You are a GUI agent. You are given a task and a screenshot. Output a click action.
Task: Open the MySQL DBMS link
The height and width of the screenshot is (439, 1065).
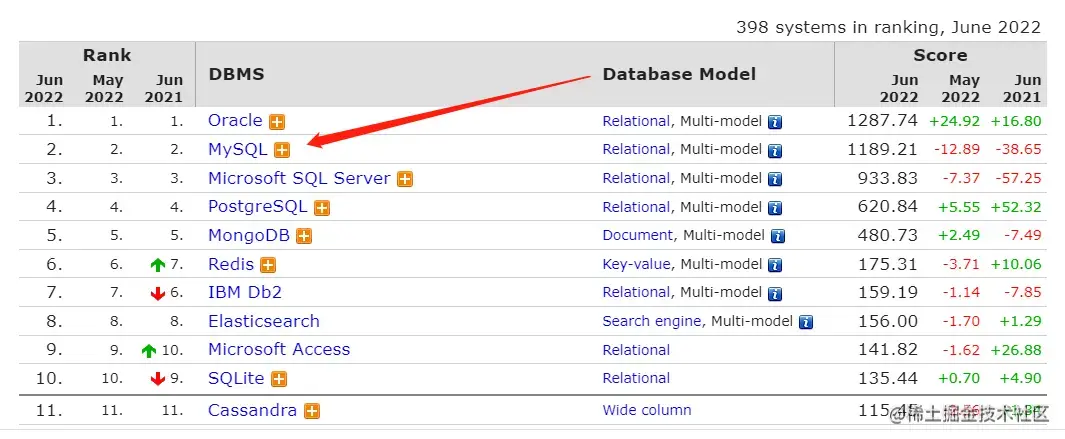coord(238,150)
